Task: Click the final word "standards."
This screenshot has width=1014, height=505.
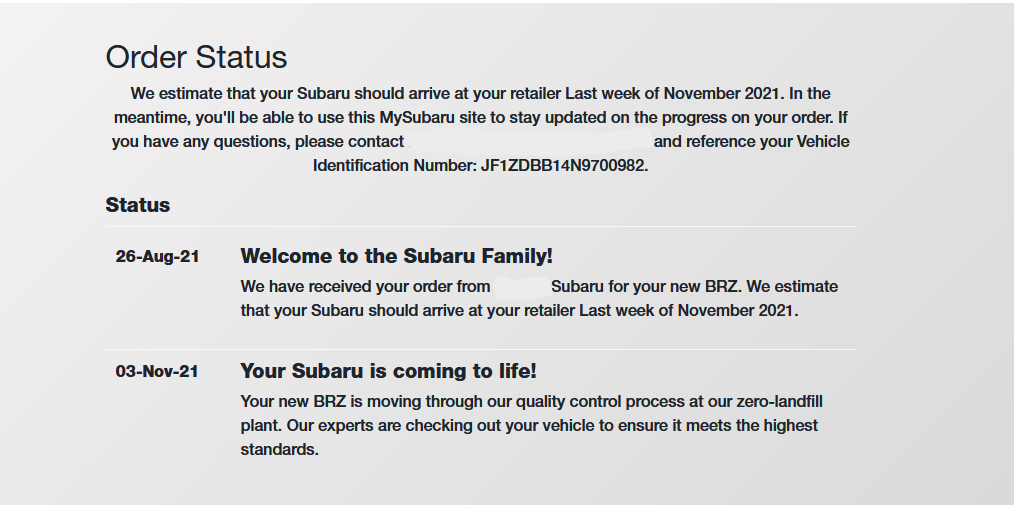Action: pos(279,450)
